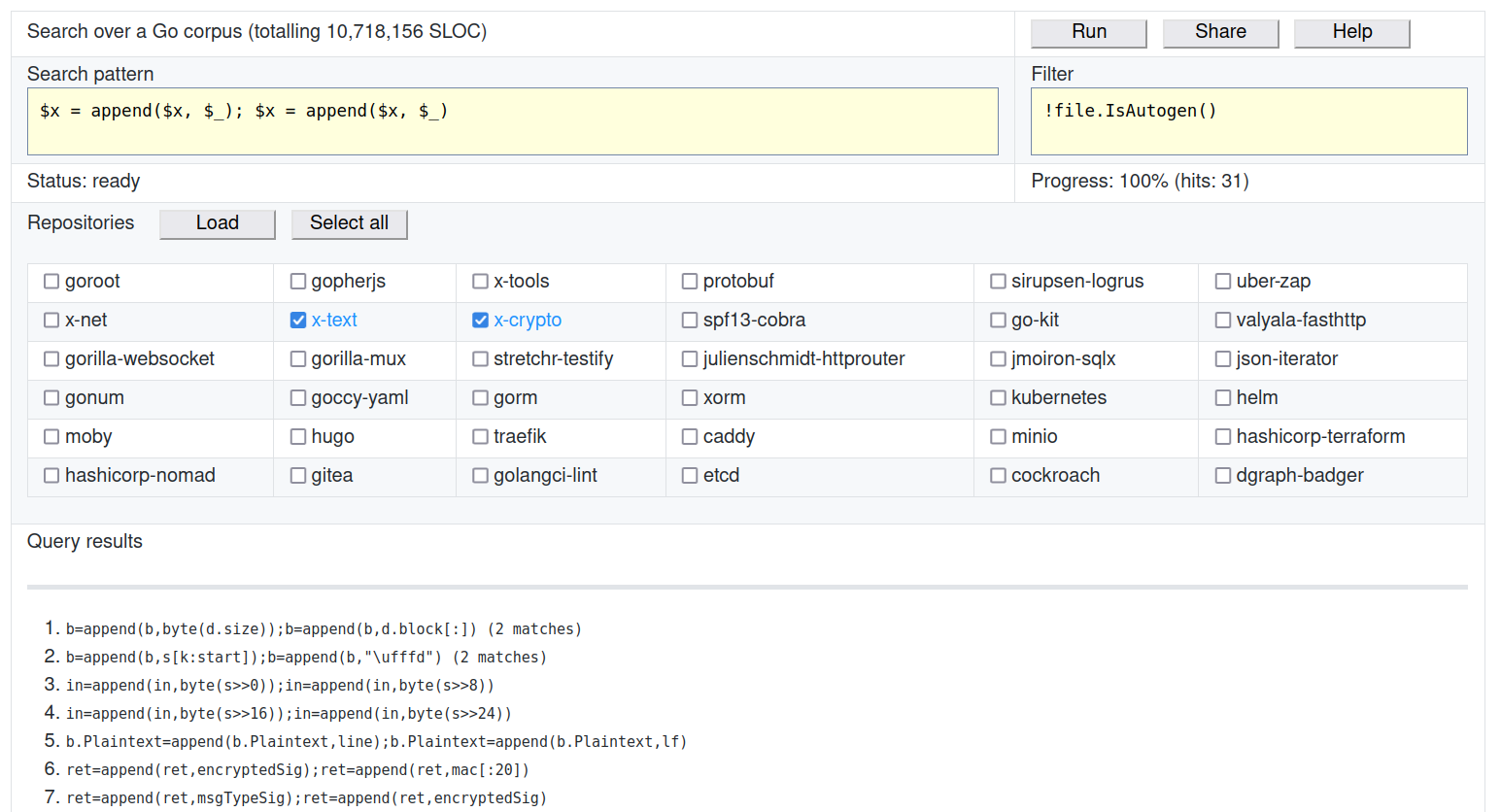Select the hugo repository checkbox
This screenshot has width=1501, height=812.
[x=298, y=437]
